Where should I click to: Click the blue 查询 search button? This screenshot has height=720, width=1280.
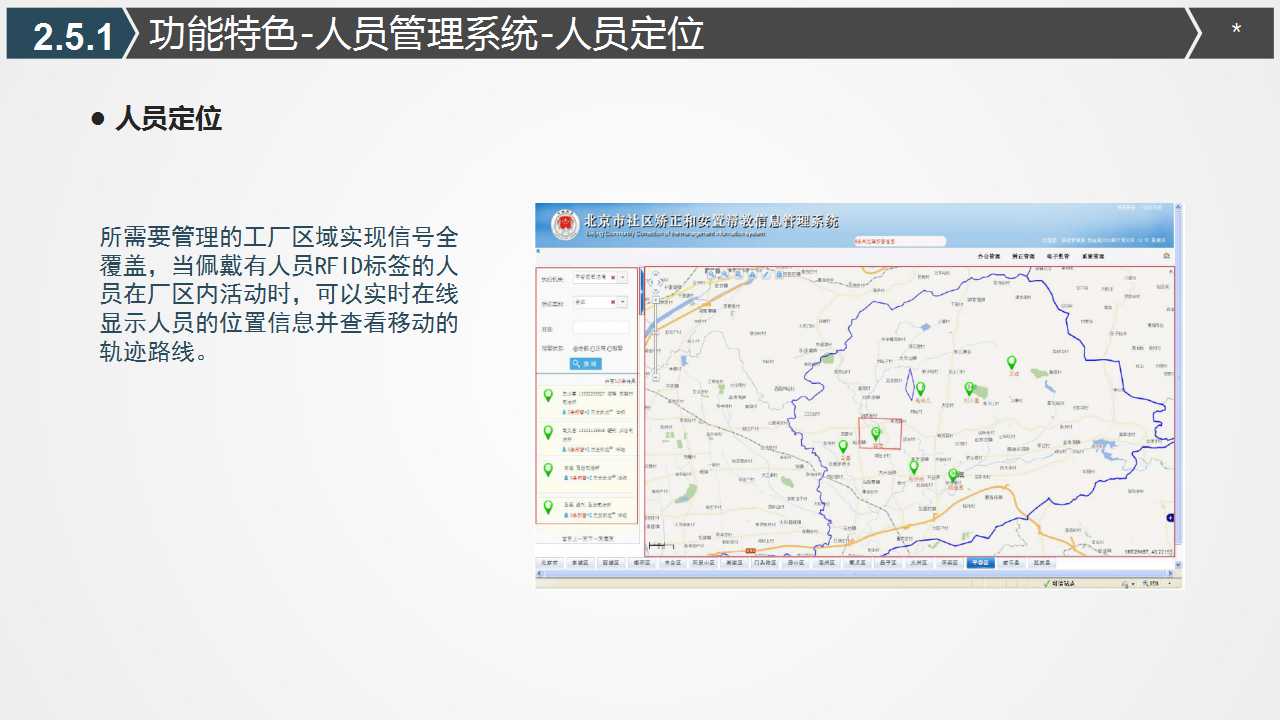[x=586, y=364]
